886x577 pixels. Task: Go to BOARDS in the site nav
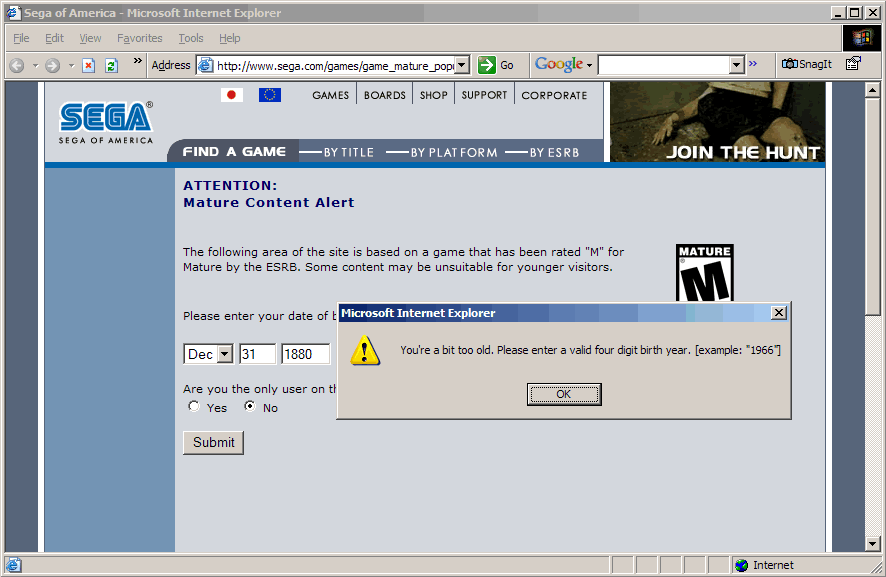pyautogui.click(x=385, y=96)
